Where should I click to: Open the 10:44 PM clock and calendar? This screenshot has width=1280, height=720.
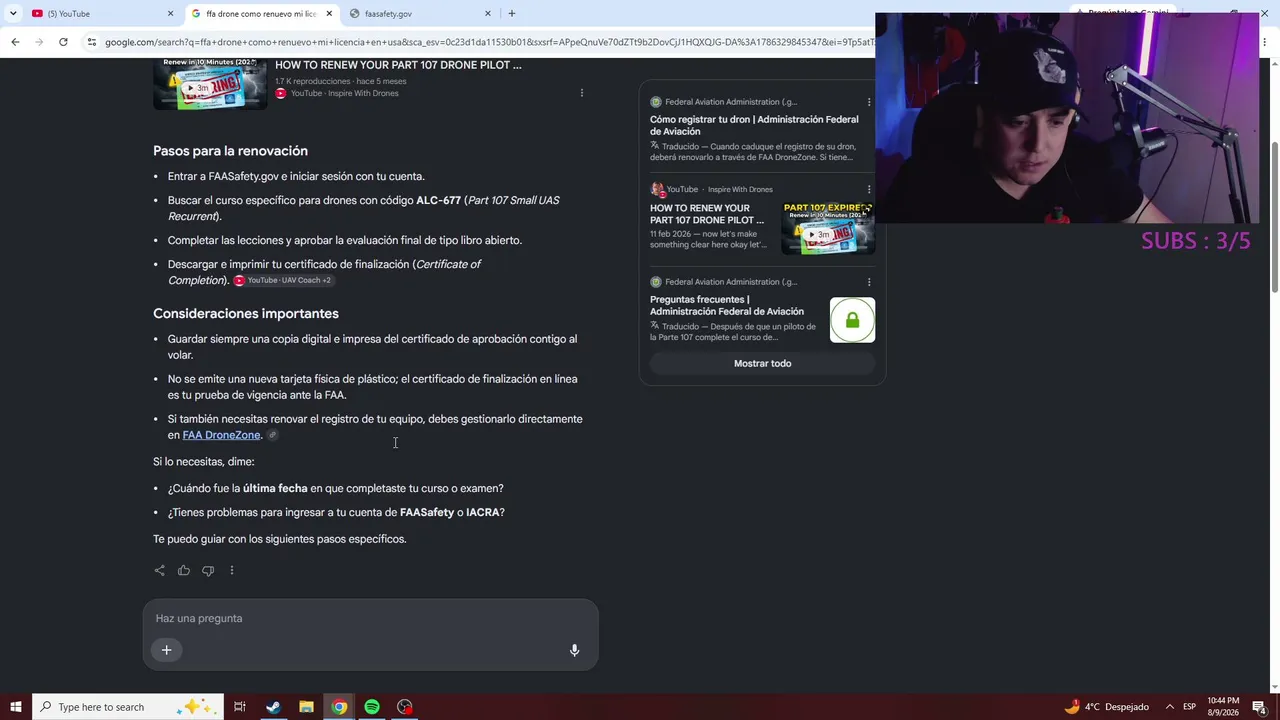click(x=1223, y=707)
